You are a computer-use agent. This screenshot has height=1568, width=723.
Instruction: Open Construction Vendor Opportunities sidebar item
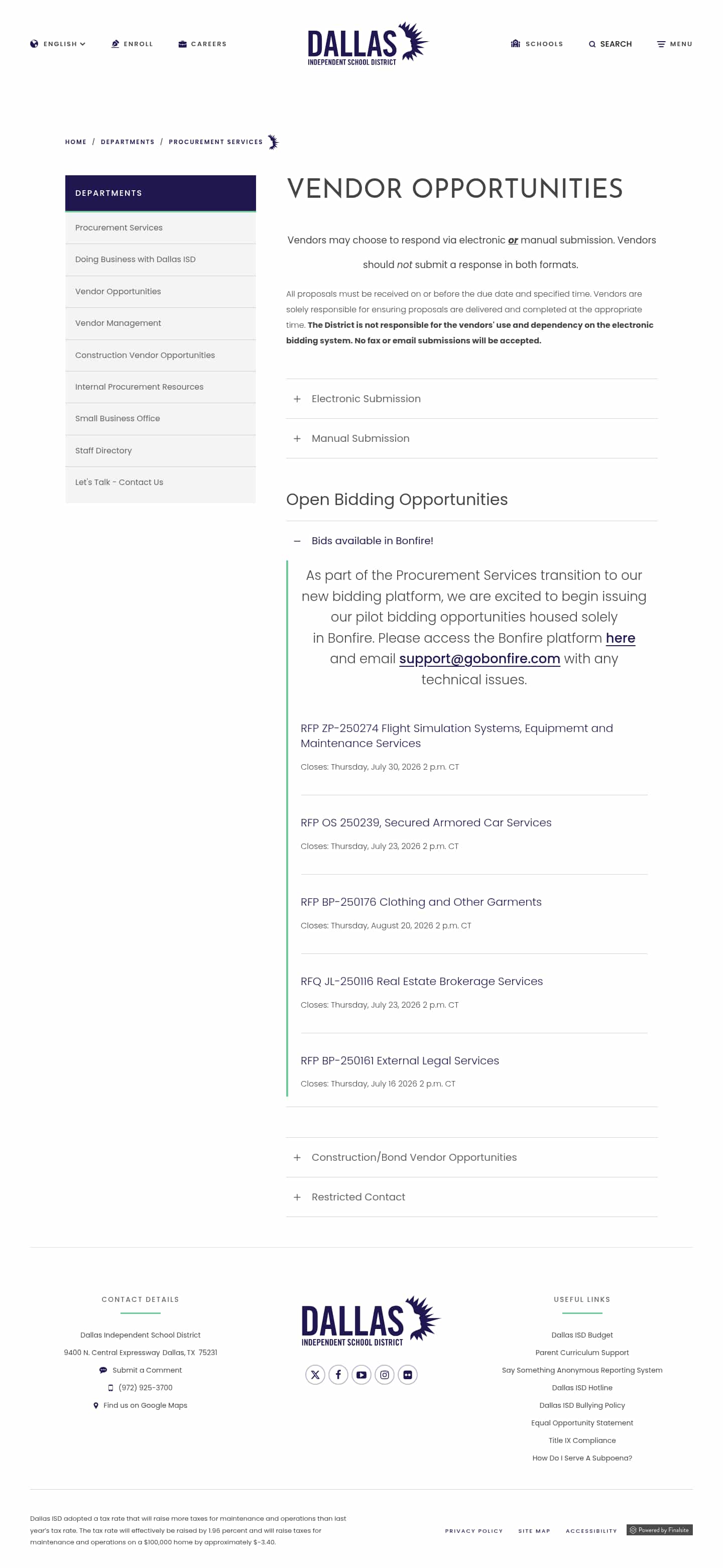click(160, 355)
